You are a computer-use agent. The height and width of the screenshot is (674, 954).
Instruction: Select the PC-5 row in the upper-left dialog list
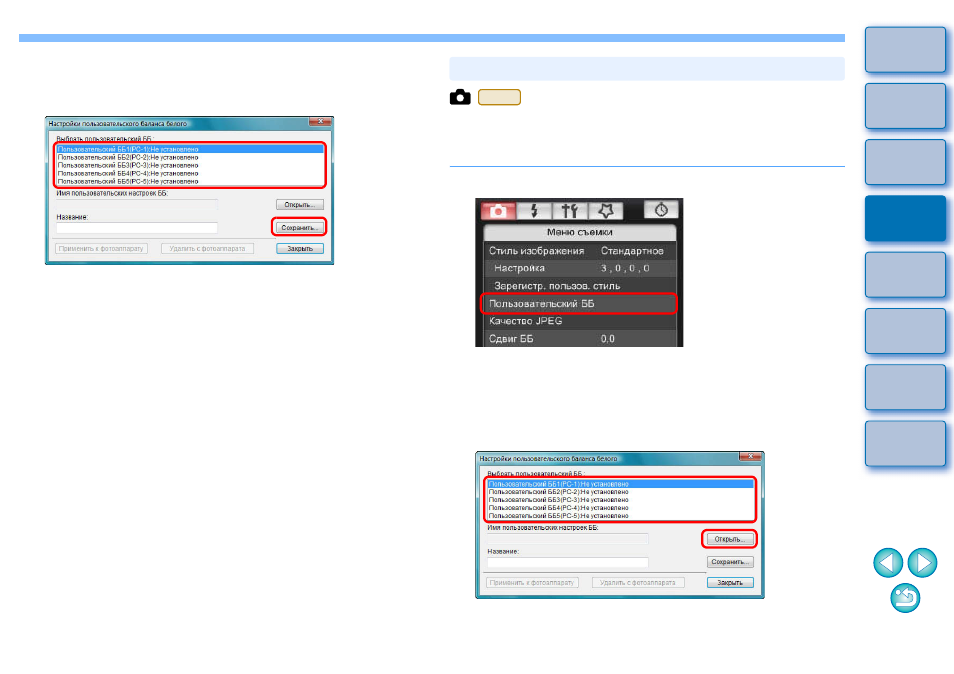pyautogui.click(x=190, y=181)
